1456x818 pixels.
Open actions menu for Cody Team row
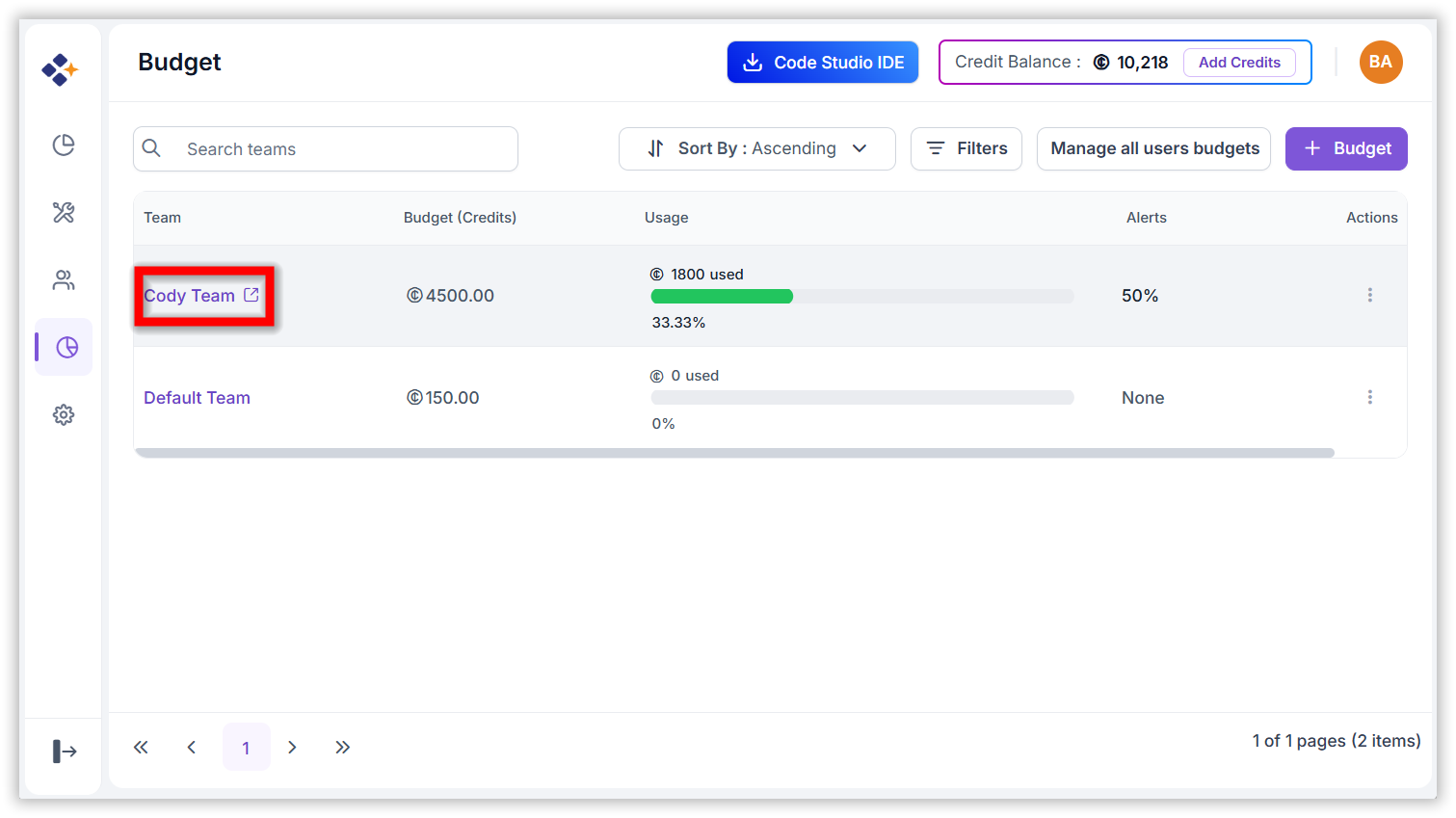coord(1369,295)
